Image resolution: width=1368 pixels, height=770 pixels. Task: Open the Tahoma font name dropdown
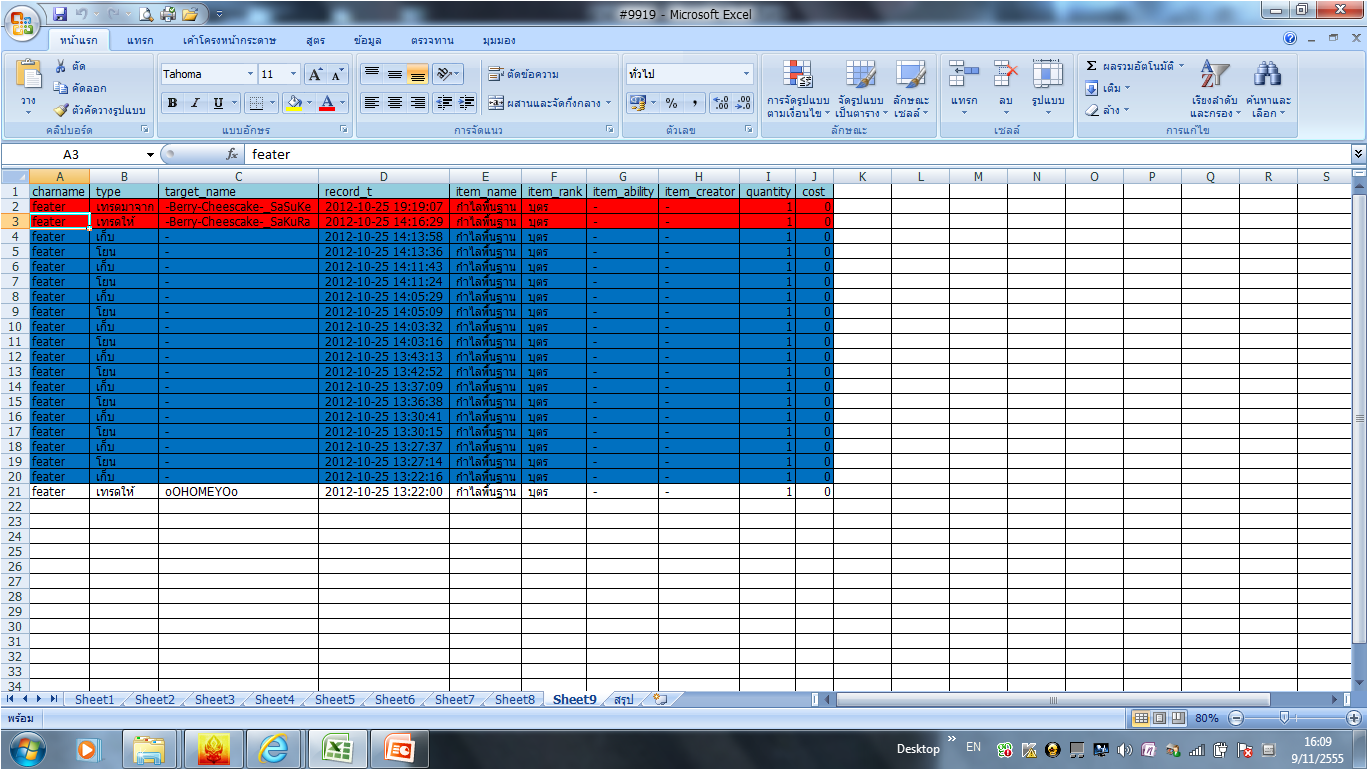(250, 74)
